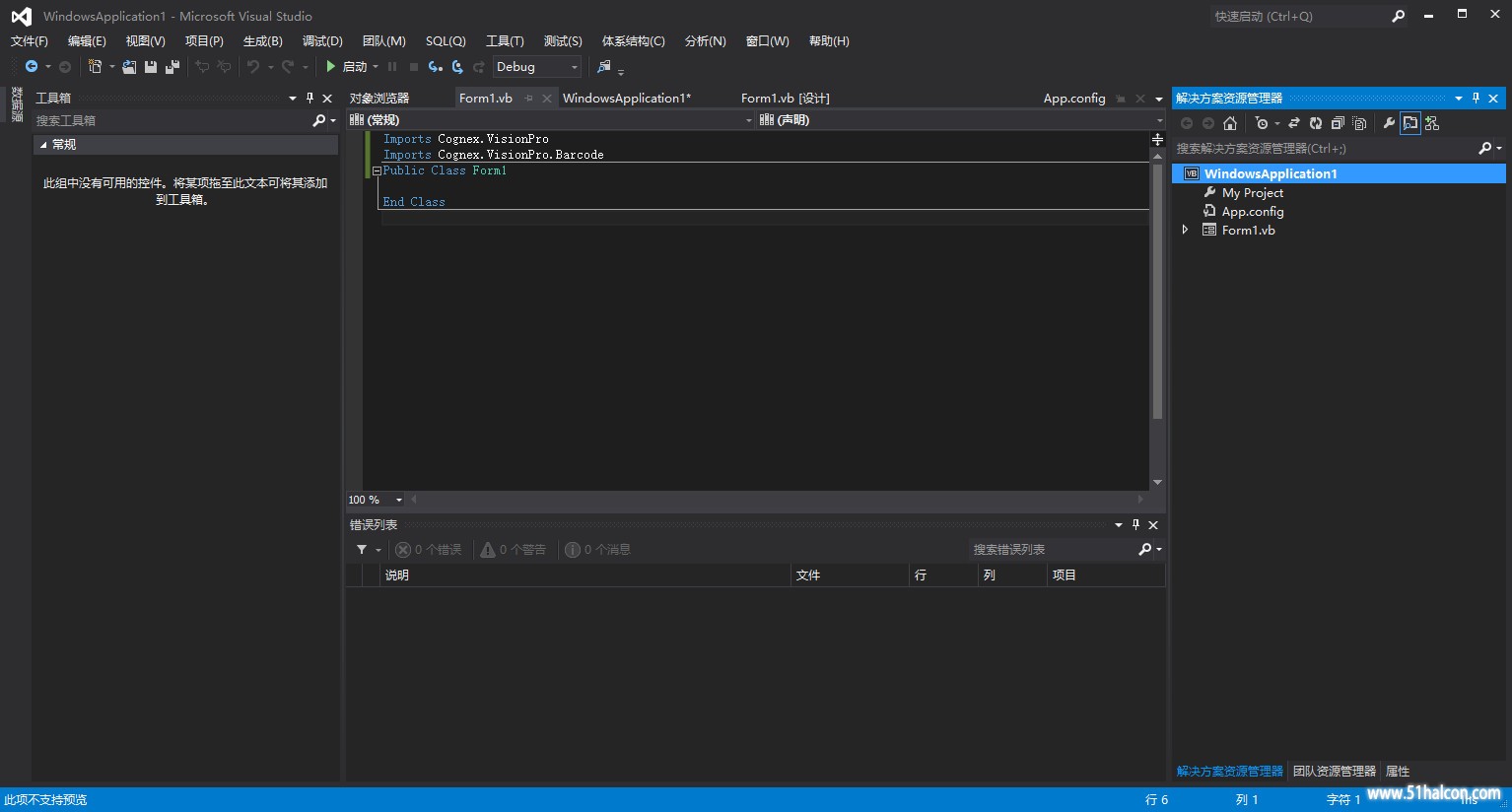Toggle the 0 个消息 messages filter
Image resolution: width=1512 pixels, height=812 pixels.
point(597,549)
